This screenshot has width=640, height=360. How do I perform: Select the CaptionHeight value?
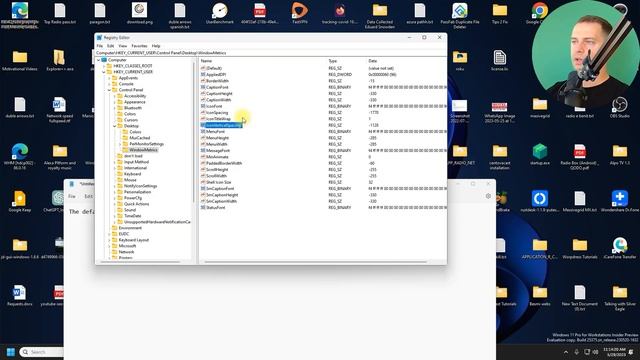[x=219, y=93]
